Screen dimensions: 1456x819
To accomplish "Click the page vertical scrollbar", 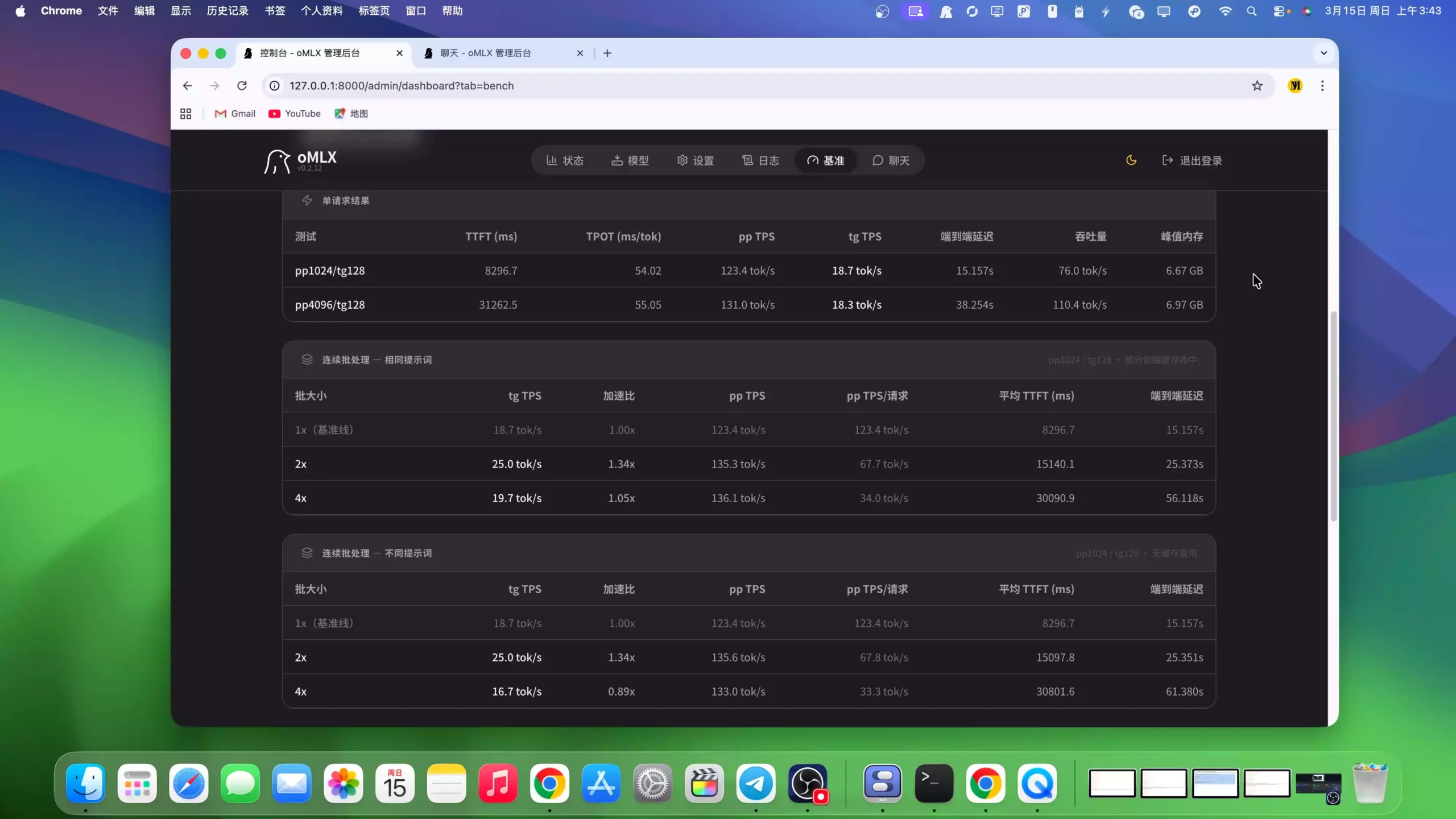I will [1333, 415].
